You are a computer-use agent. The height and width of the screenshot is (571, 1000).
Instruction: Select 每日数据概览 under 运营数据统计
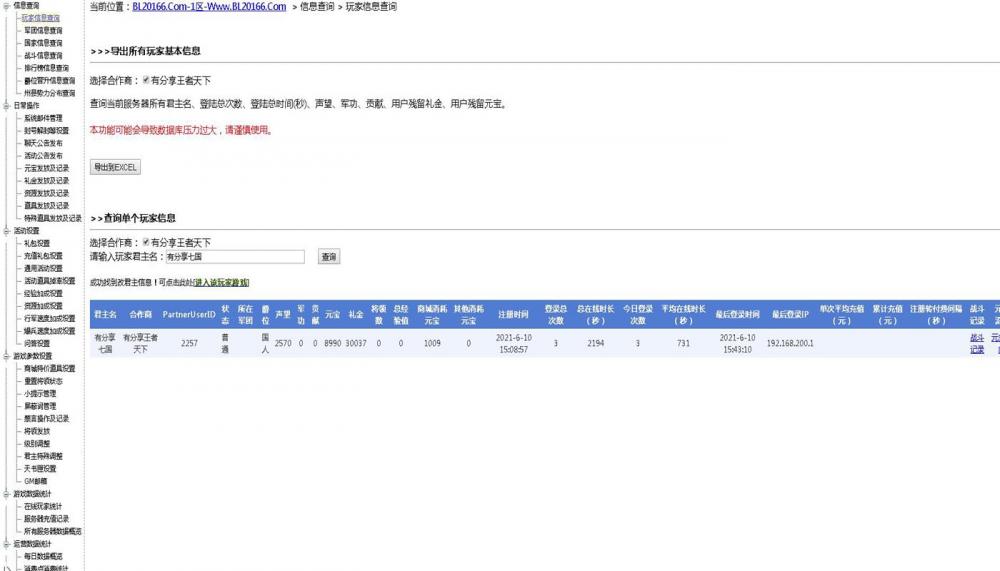click(43, 556)
